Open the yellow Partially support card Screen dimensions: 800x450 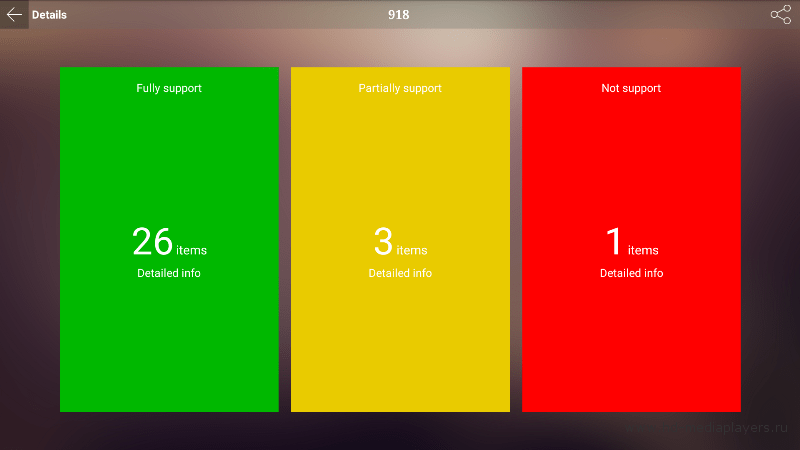coord(400,239)
